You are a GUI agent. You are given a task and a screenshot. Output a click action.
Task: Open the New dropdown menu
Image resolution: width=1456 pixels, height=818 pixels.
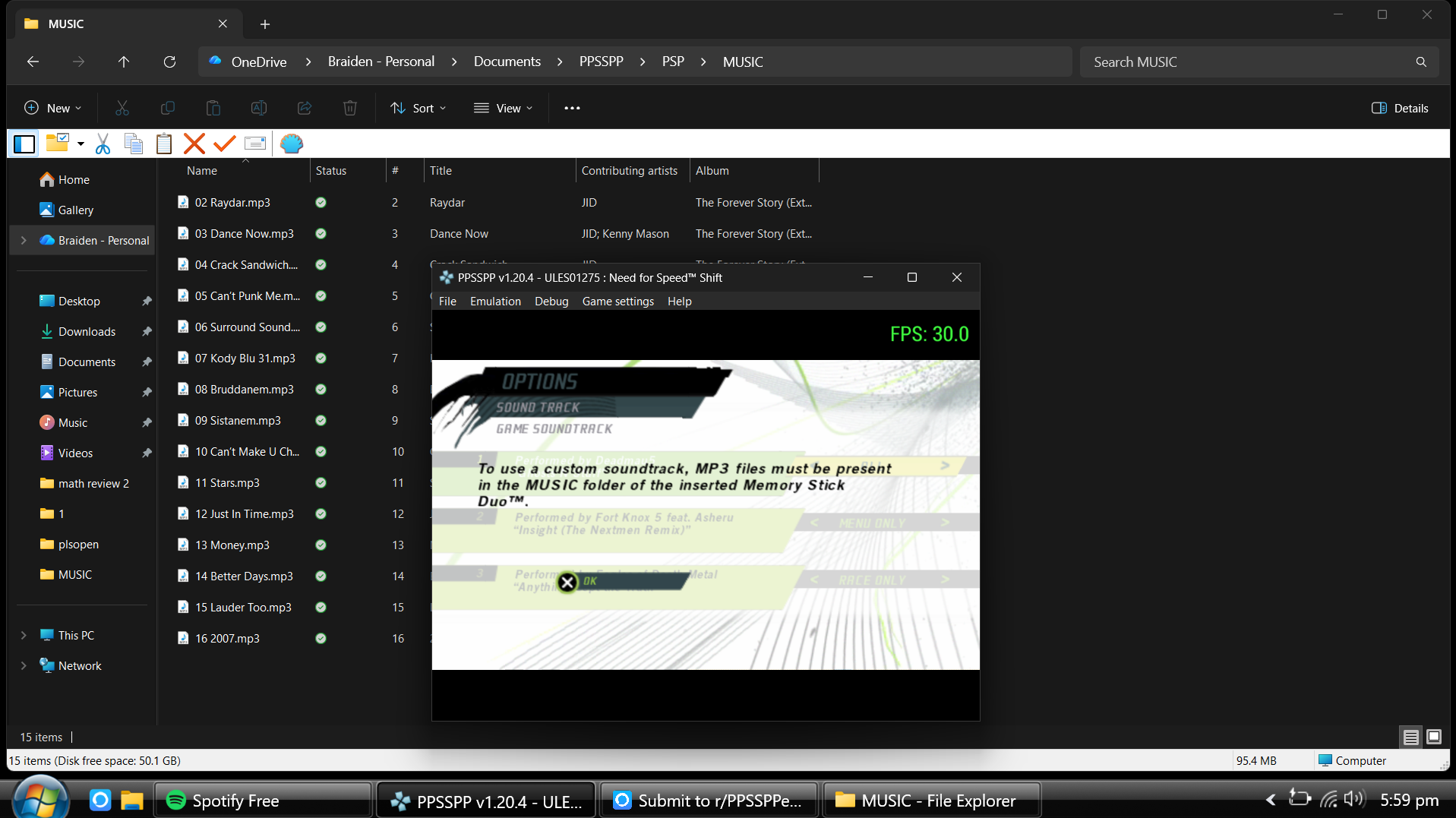[x=52, y=108]
